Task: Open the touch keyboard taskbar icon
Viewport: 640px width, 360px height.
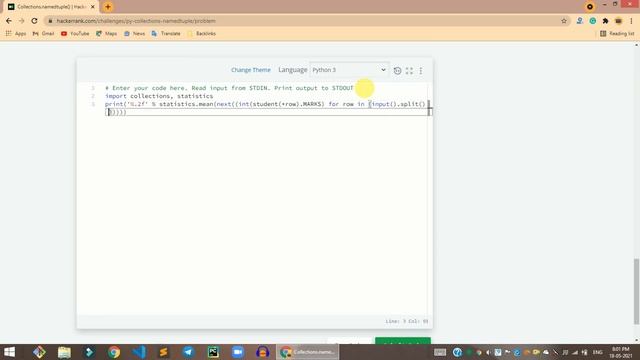Action: coord(440,352)
